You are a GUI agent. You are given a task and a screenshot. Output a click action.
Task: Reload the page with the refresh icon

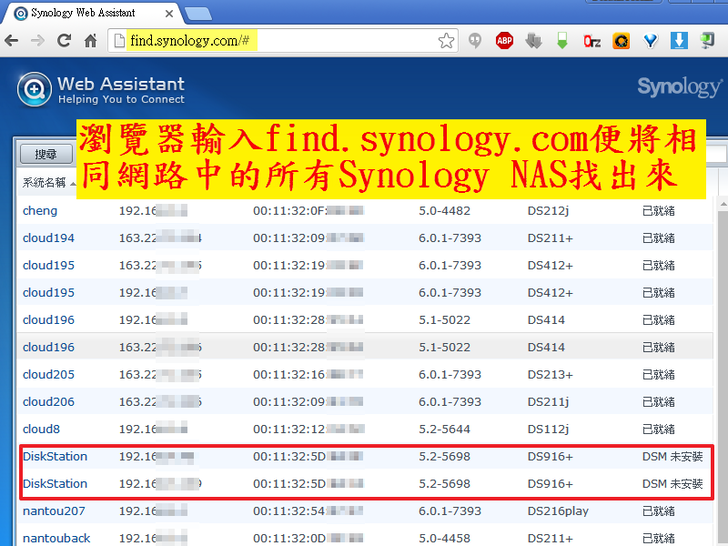(x=64, y=41)
